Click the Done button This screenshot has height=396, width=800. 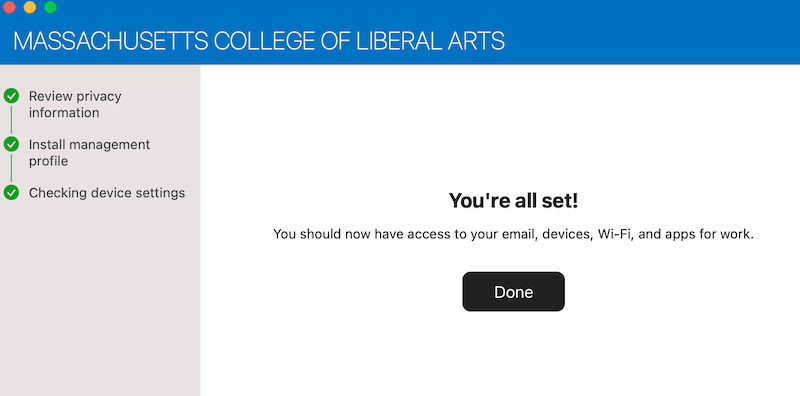click(513, 291)
